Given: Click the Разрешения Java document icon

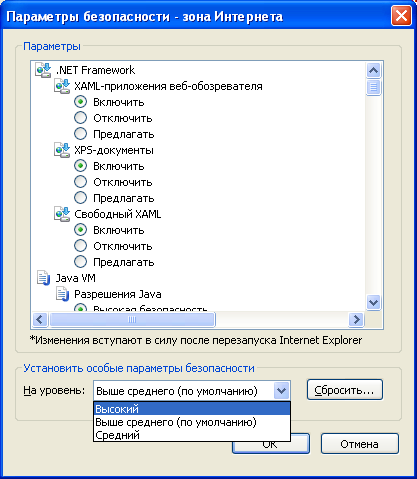Looking at the screenshot, I should (62, 294).
